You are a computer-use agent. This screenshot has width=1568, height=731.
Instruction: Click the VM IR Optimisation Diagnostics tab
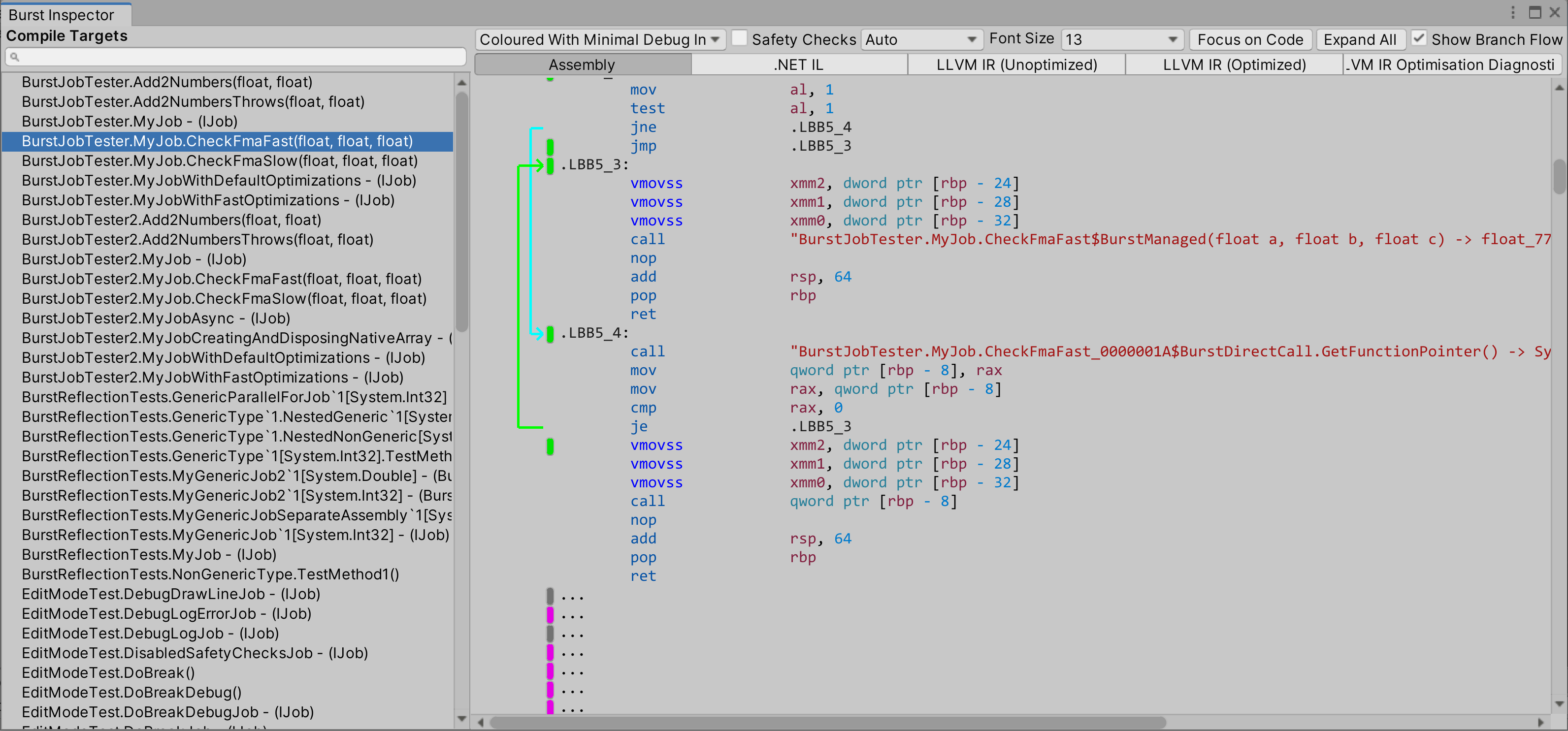coord(1451,65)
